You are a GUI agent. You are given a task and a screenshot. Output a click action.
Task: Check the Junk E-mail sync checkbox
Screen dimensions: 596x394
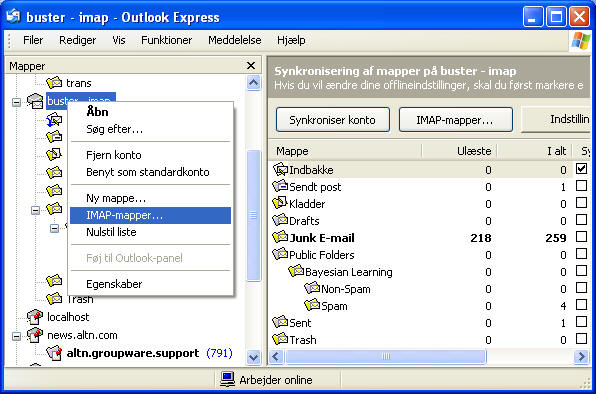[x=581, y=237]
